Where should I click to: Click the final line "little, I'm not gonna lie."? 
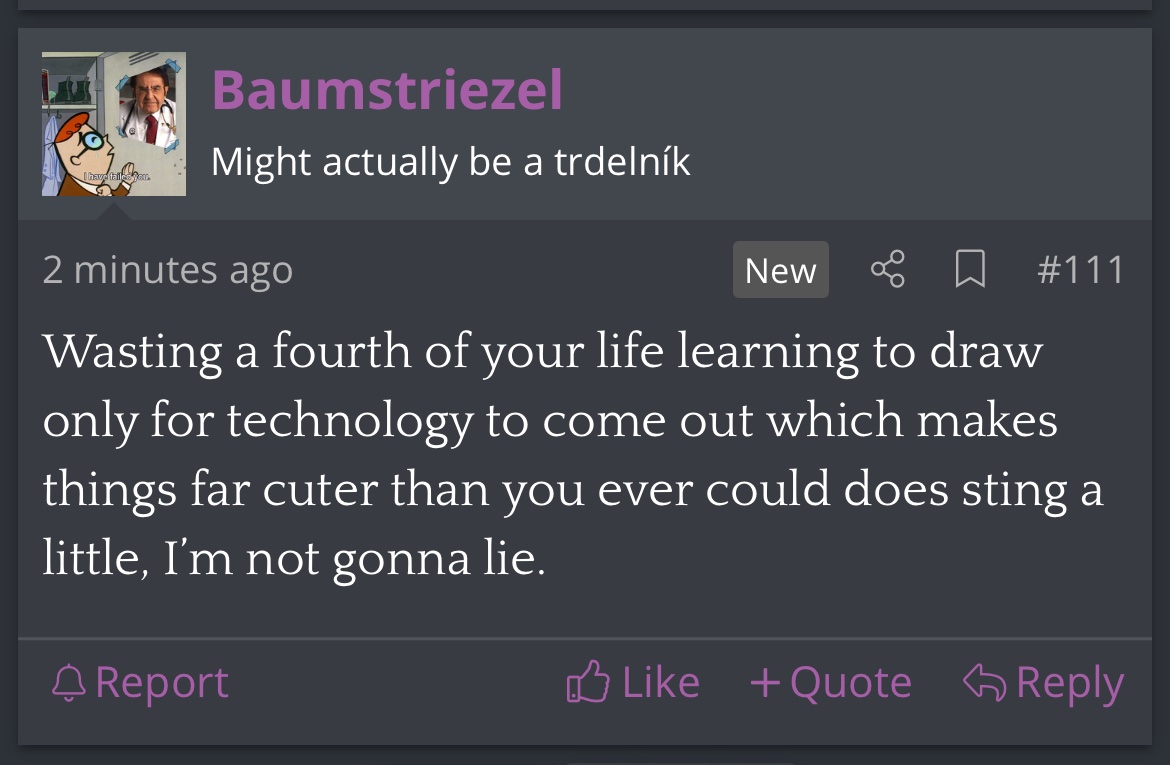[294, 558]
